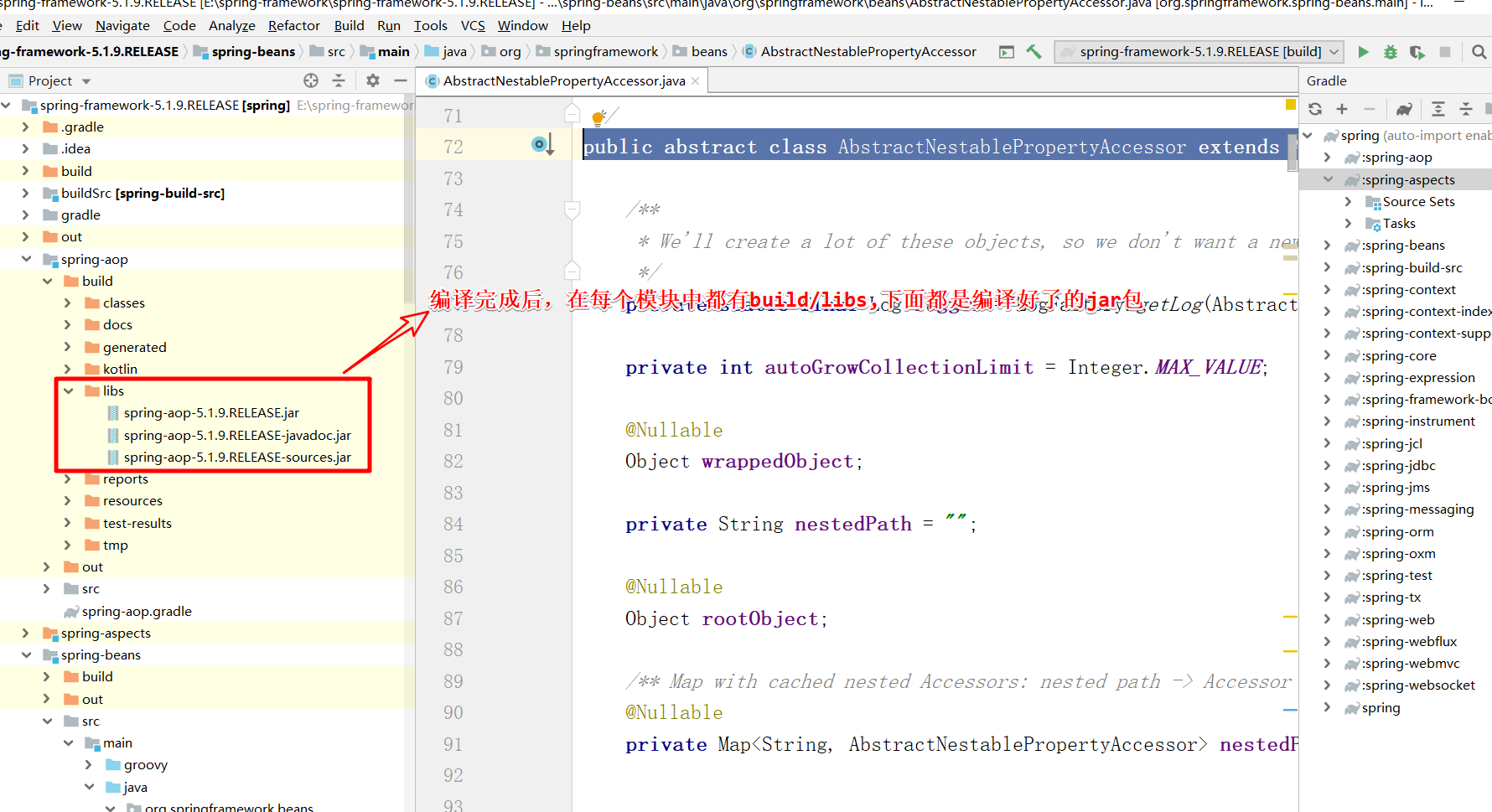Close the AbstractNestablePropertyAccessor.java tab

pyautogui.click(x=696, y=81)
